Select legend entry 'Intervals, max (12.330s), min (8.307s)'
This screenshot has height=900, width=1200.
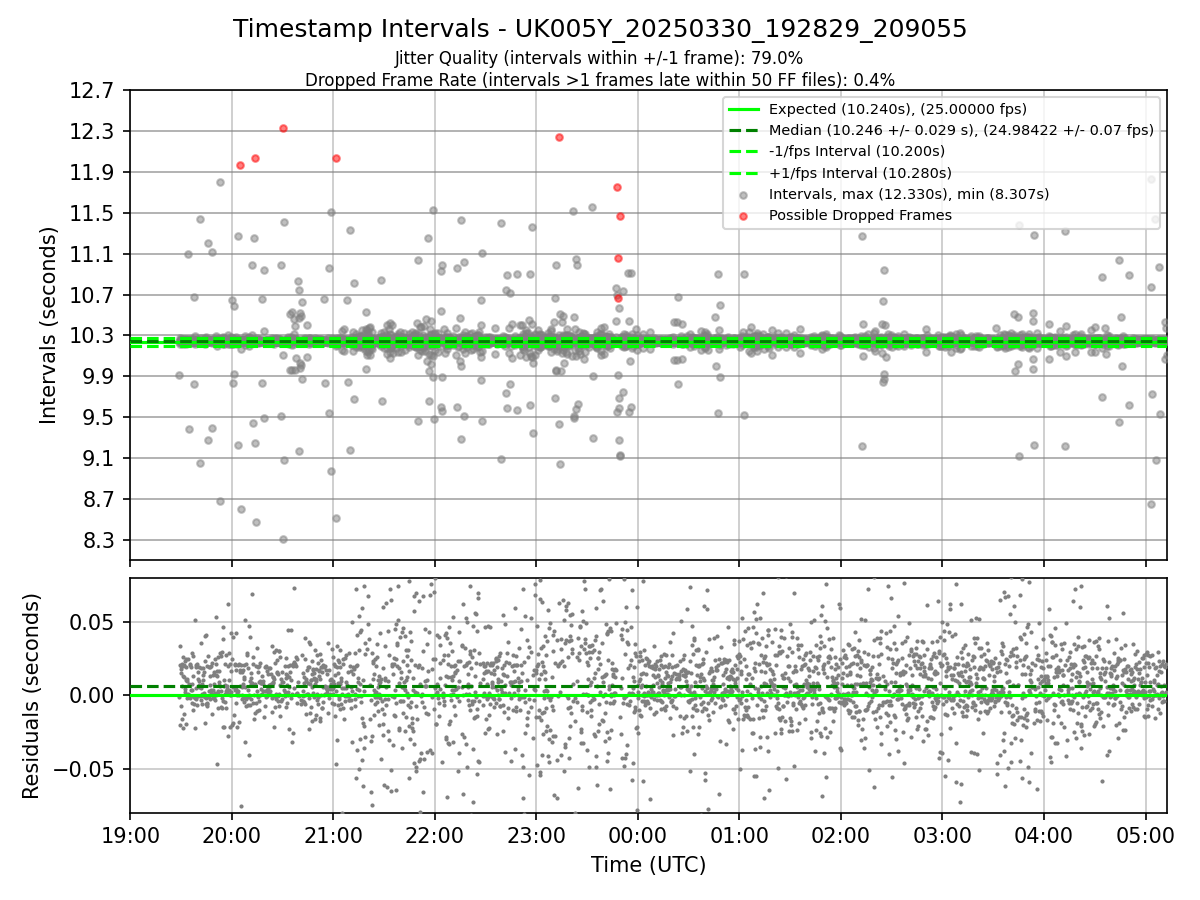point(909,194)
